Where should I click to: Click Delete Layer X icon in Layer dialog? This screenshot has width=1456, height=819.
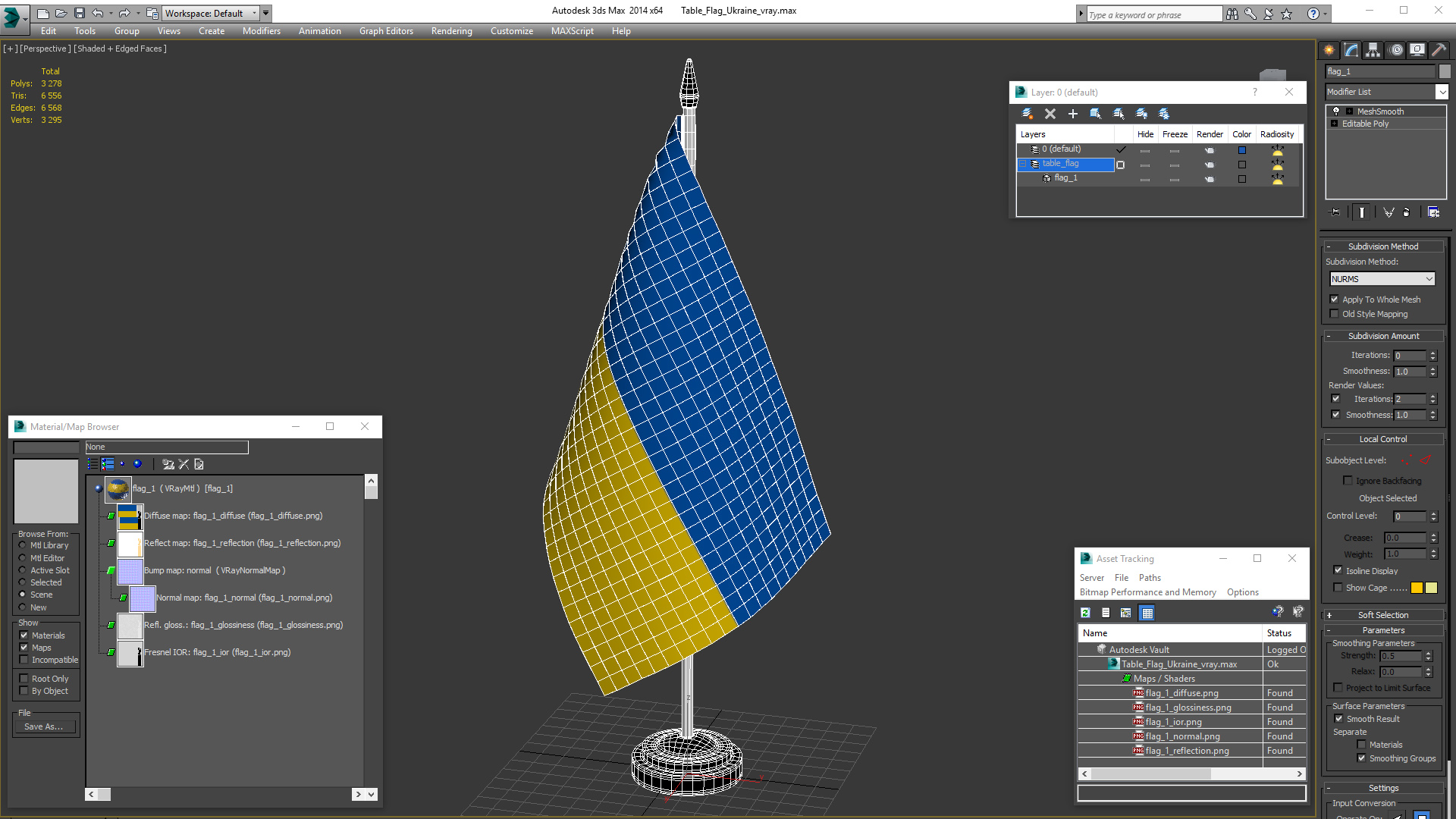tap(1050, 114)
